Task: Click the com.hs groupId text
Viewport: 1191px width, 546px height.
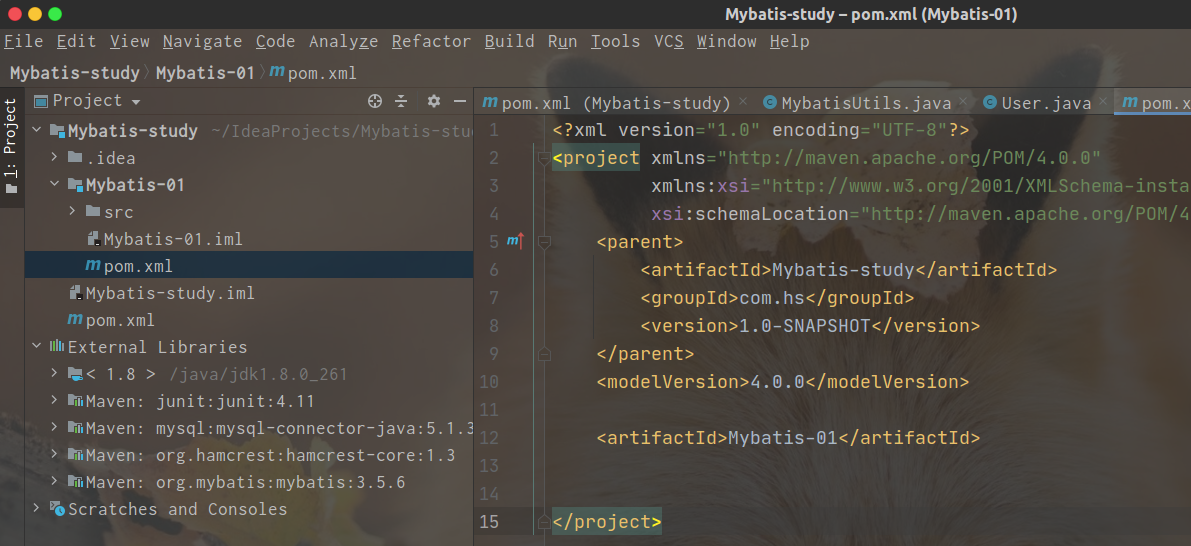Action: point(772,298)
